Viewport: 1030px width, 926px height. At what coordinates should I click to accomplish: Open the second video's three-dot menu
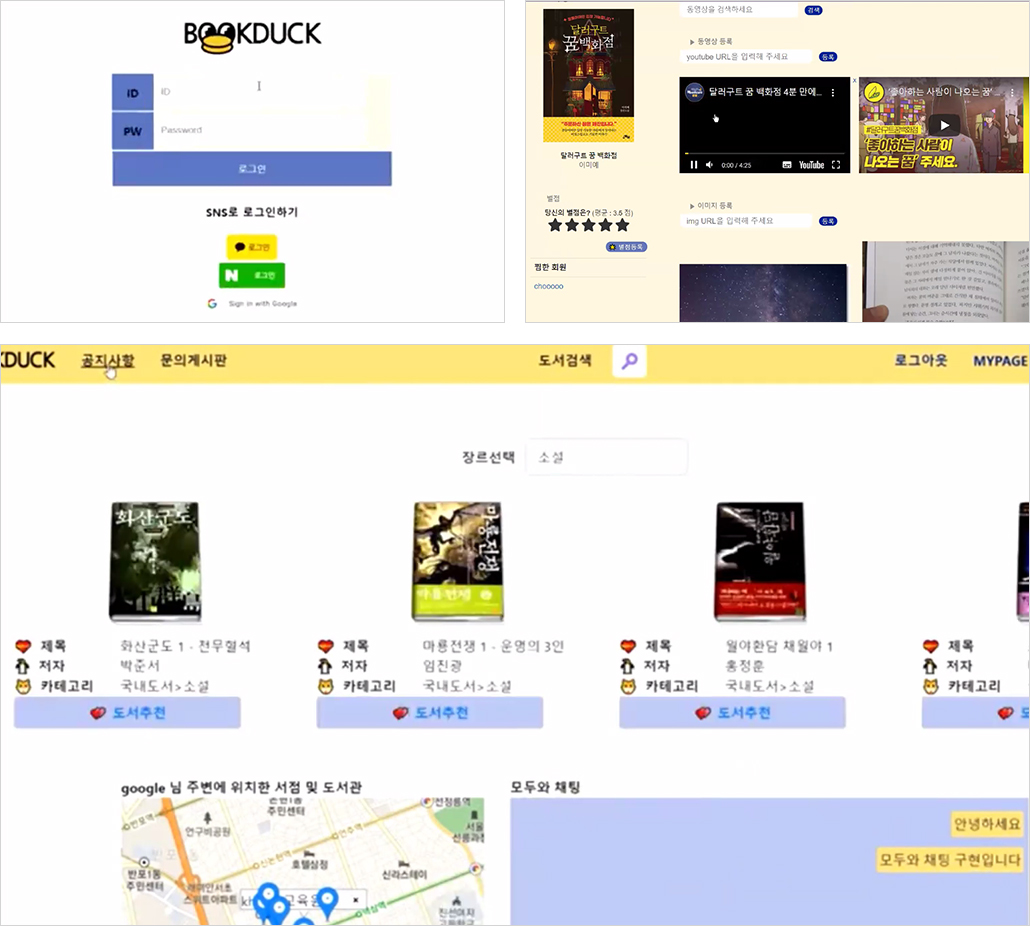1012,93
